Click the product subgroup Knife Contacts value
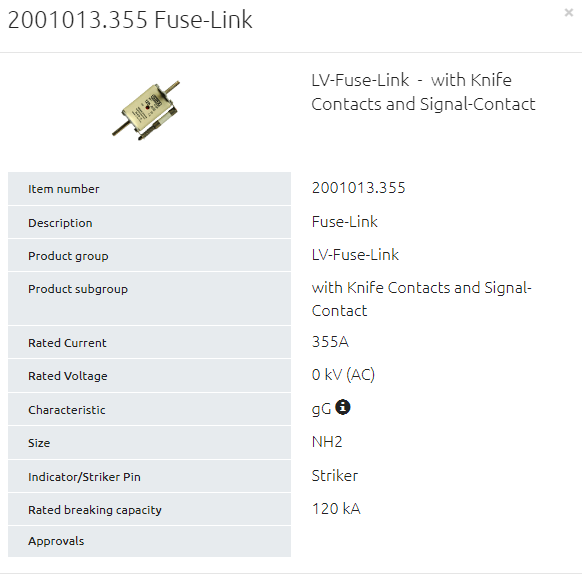 point(422,299)
